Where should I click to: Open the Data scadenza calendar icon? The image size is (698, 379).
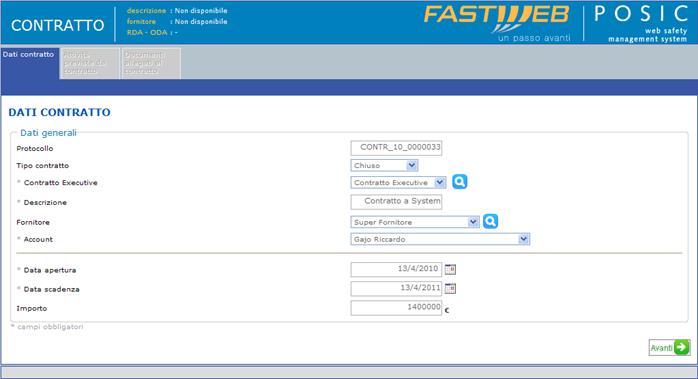(x=450, y=289)
